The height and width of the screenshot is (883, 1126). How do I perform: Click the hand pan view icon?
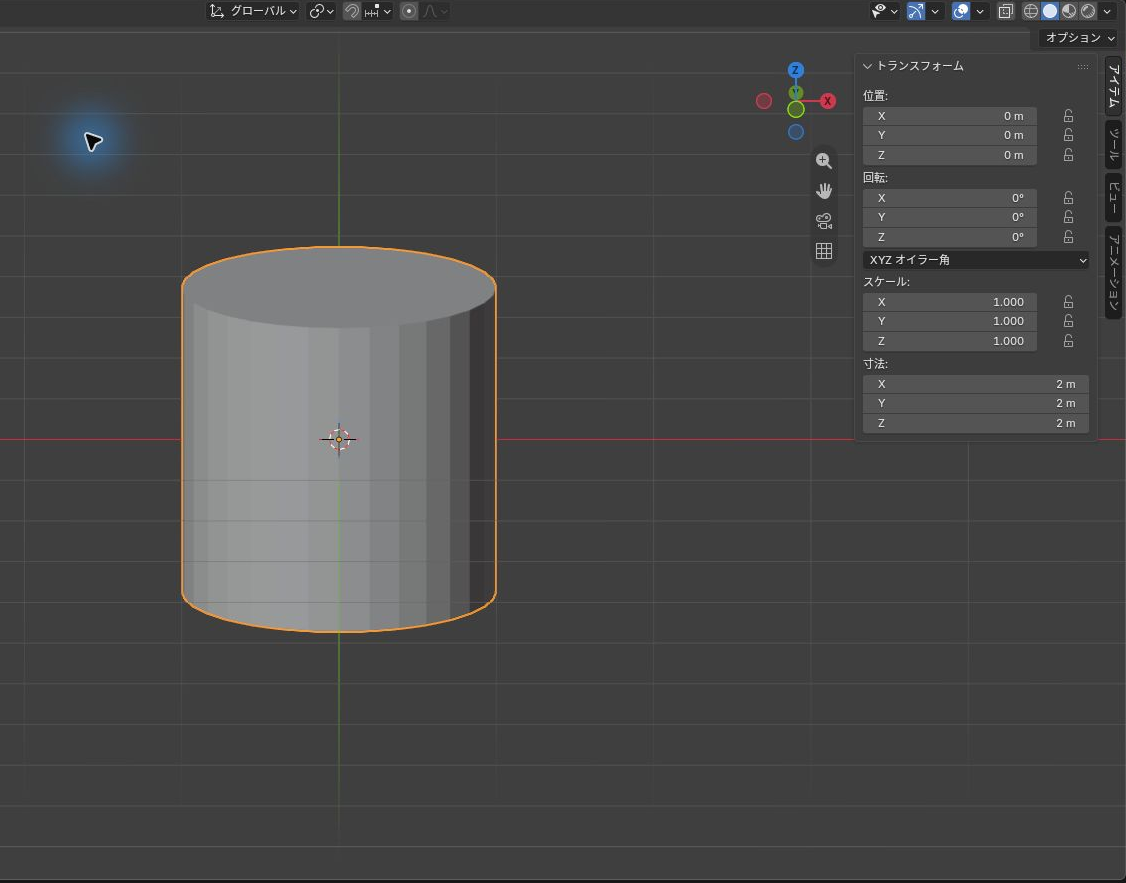(824, 191)
